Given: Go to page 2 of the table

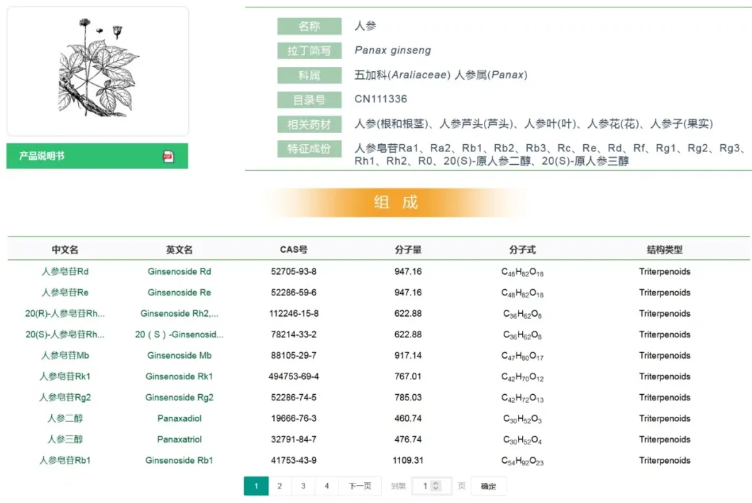Looking at the screenshot, I should (x=280, y=486).
